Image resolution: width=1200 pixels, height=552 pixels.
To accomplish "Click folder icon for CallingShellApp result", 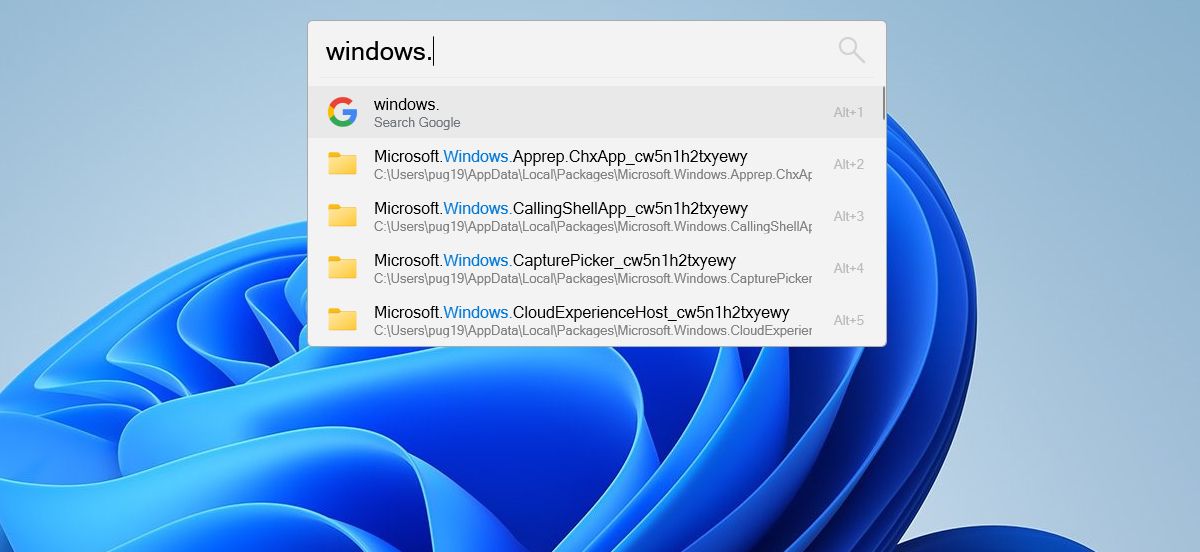I will (x=343, y=216).
